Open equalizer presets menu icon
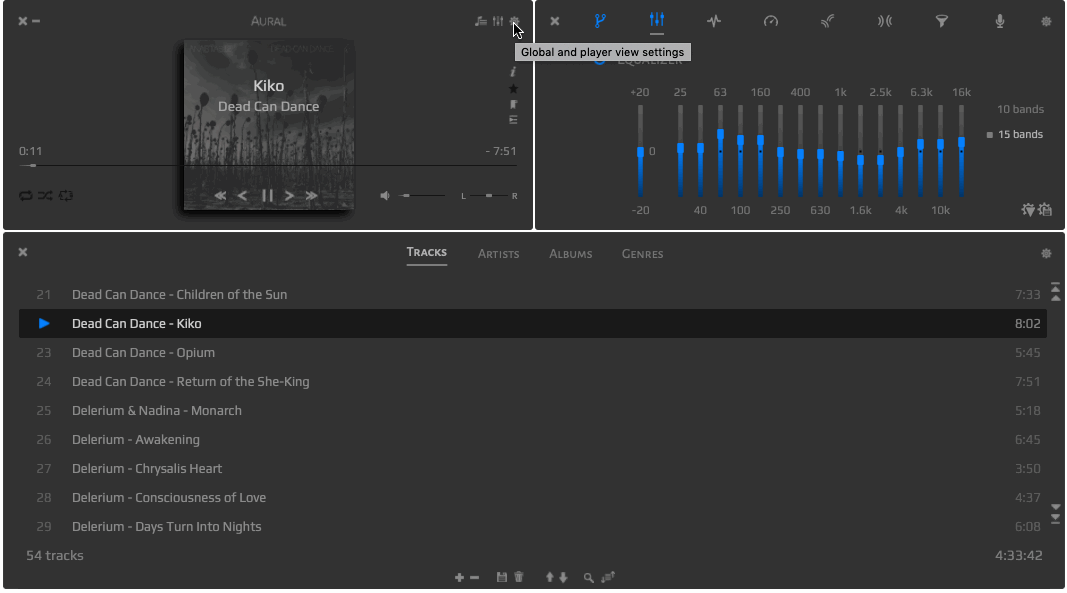This screenshot has height=593, width=1067. (x=1028, y=210)
